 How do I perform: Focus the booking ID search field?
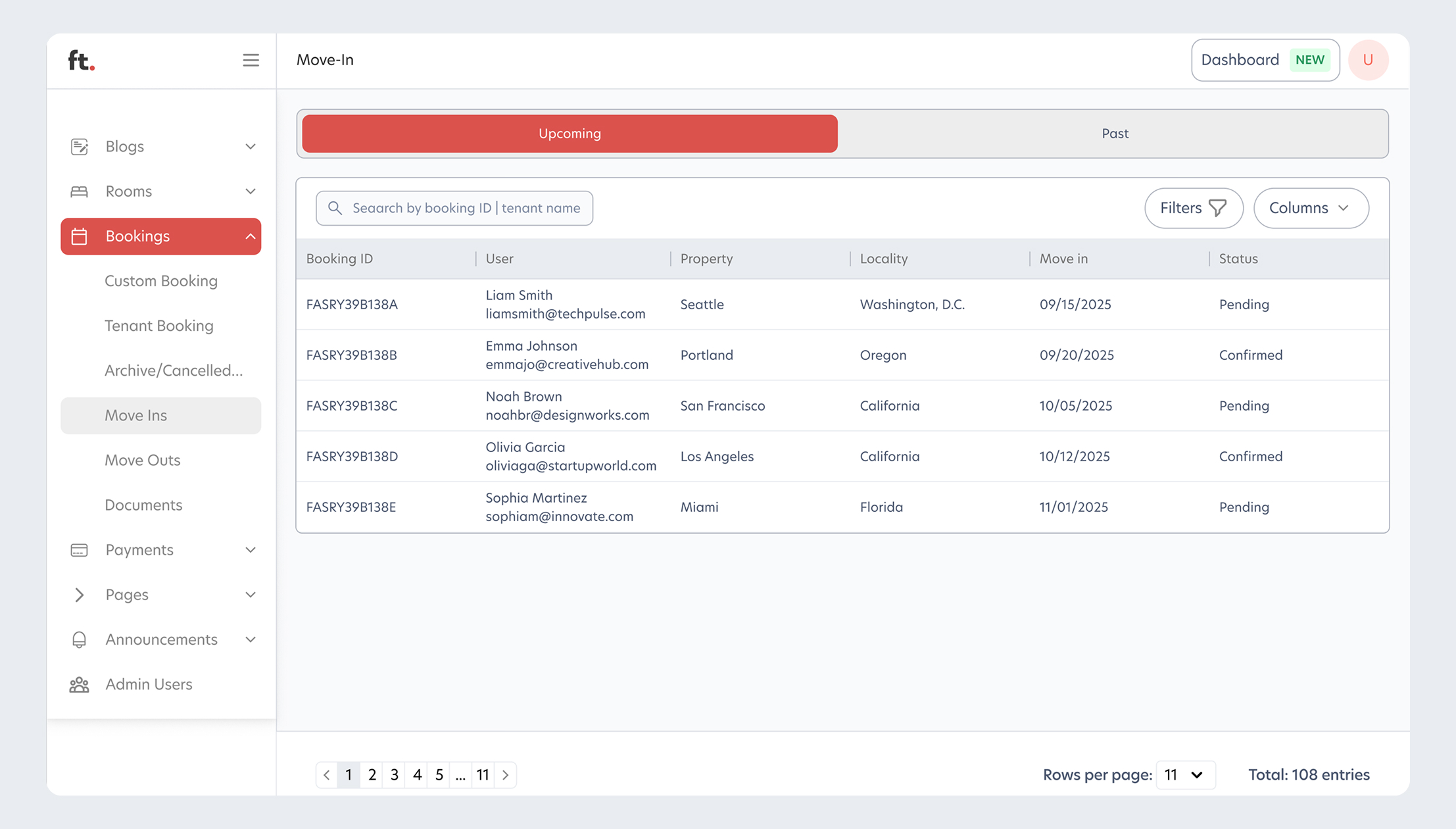466,208
